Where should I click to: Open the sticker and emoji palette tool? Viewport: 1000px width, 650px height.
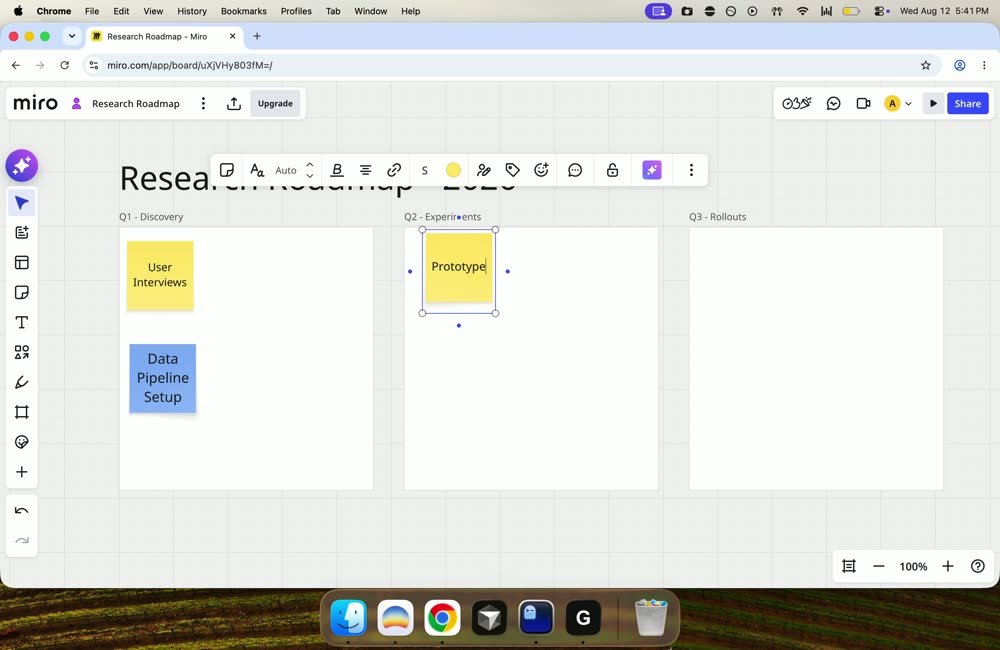pos(22,442)
